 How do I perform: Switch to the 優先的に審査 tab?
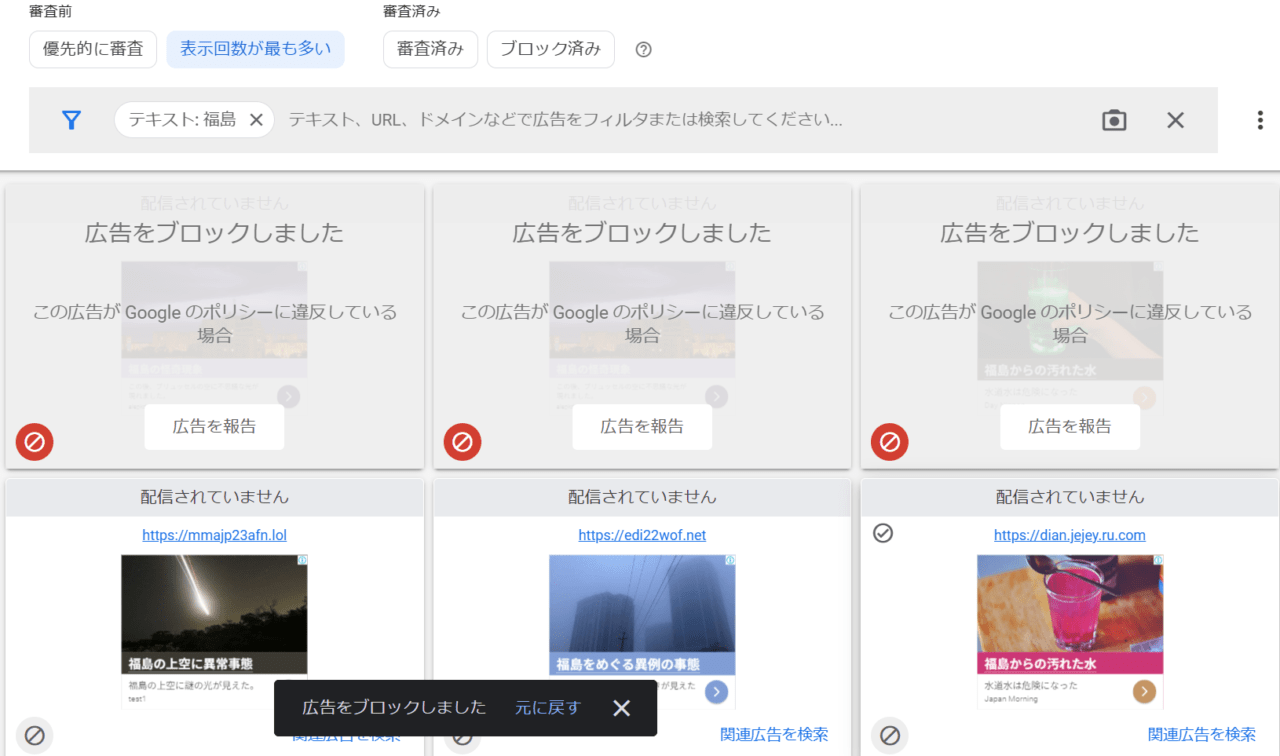tap(93, 49)
